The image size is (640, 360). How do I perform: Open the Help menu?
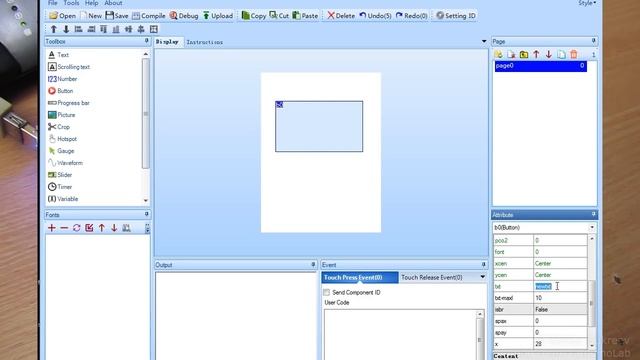(91, 3)
